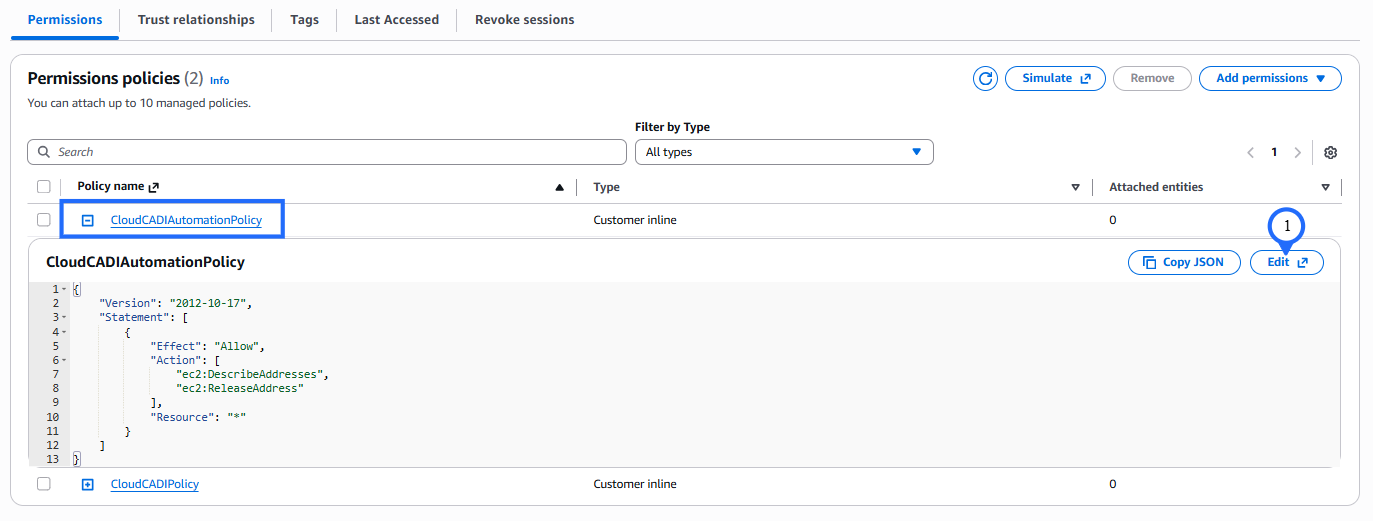Open Filter by Type dropdown
1373x521 pixels.
[784, 152]
